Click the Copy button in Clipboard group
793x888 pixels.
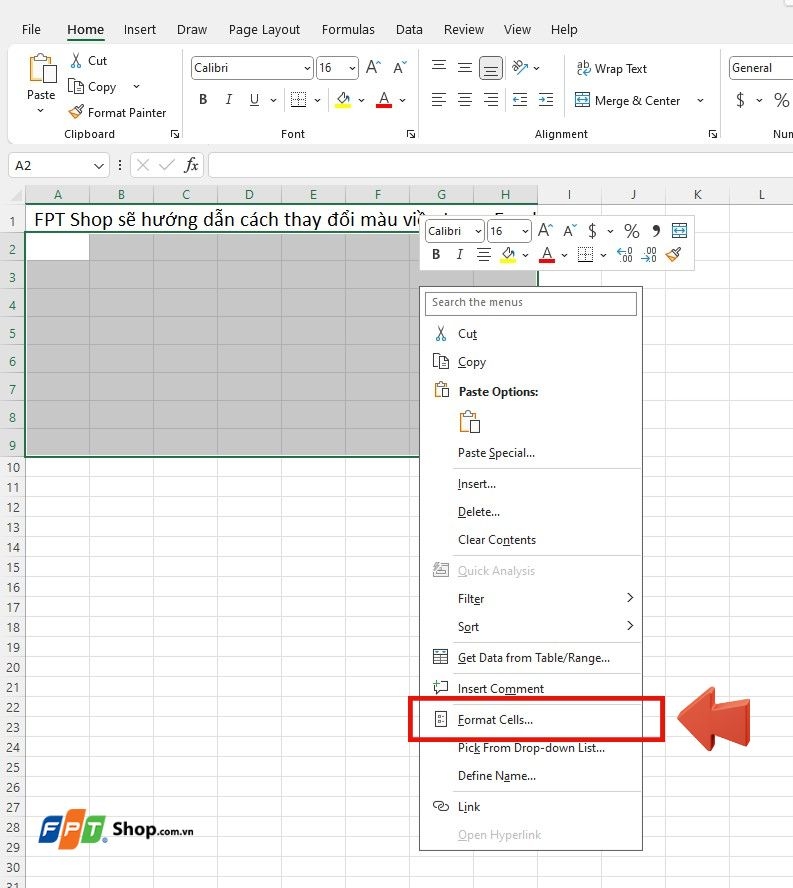(92, 87)
